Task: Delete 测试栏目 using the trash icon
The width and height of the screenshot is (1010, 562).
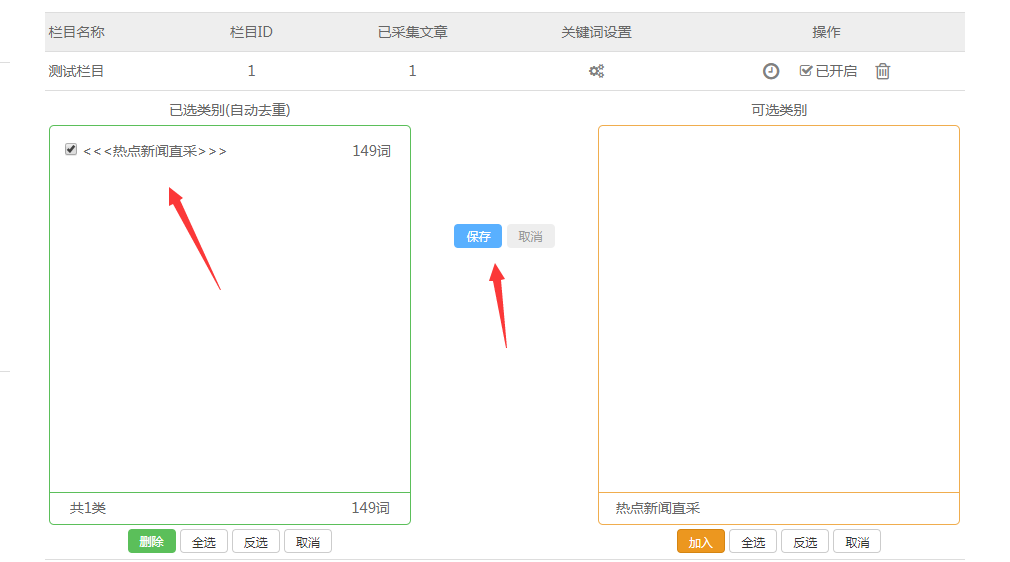Action: (x=883, y=71)
